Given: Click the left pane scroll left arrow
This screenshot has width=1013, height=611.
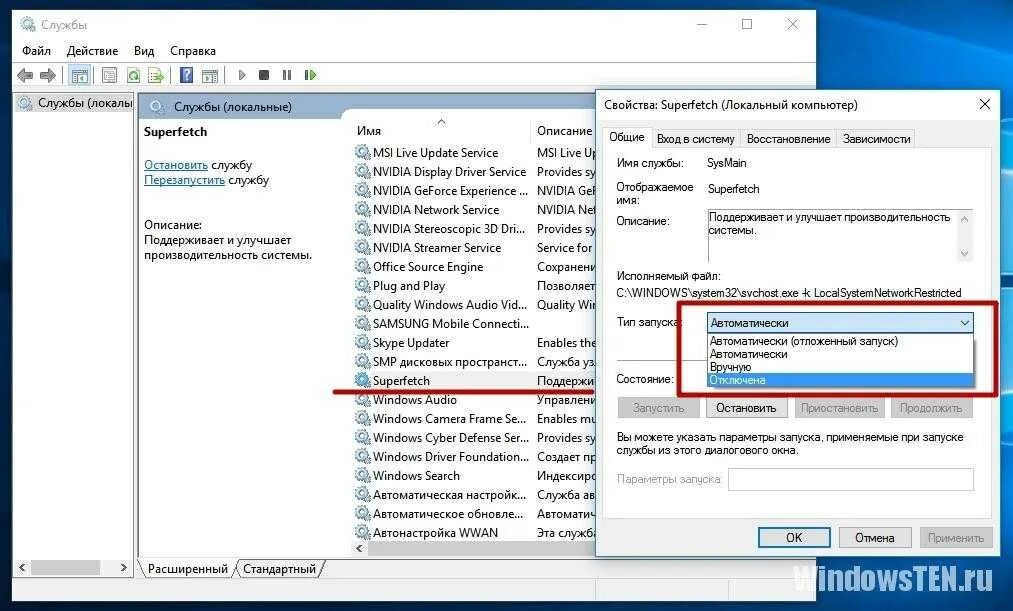Looking at the screenshot, I should pos(23,567).
